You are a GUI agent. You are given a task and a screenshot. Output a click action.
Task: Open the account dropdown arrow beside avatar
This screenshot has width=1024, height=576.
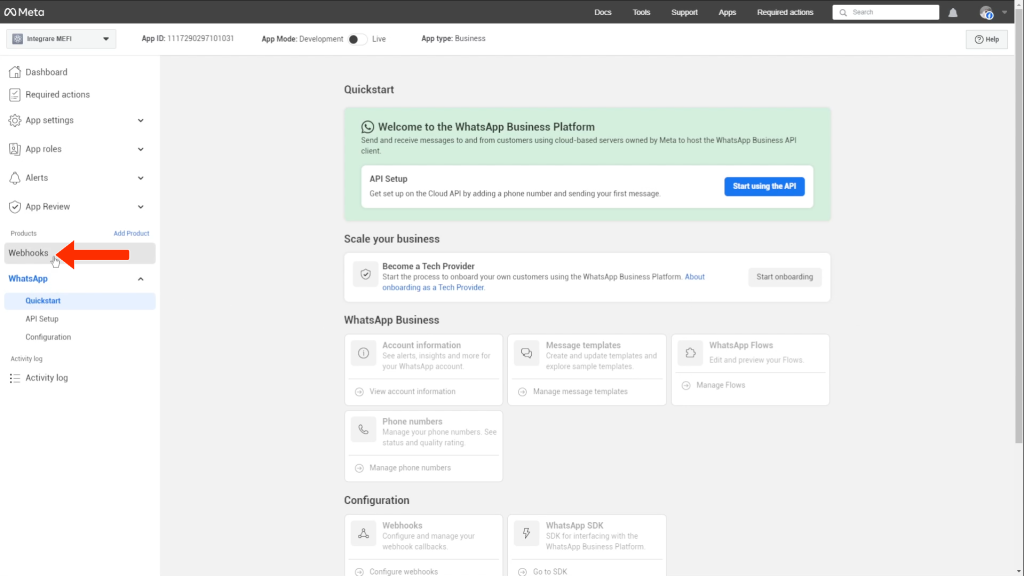pyautogui.click(x=1004, y=12)
